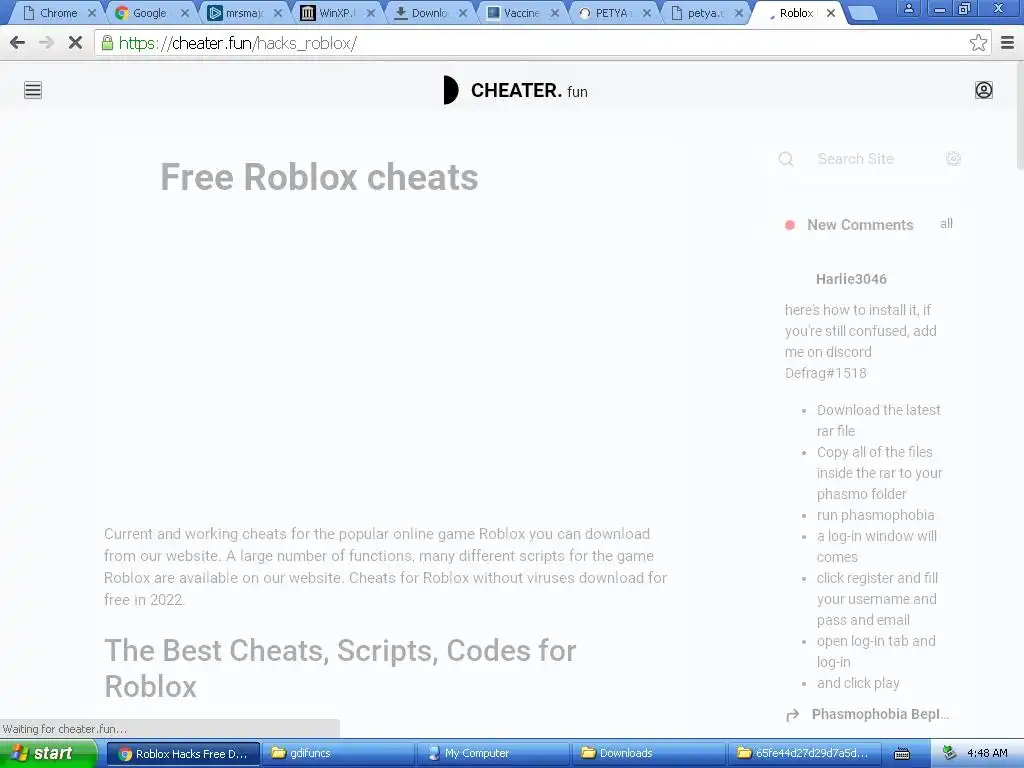Screen dimensions: 1024x768
Task: Click the page vertical scrollbar thumb
Action: tap(1019, 118)
